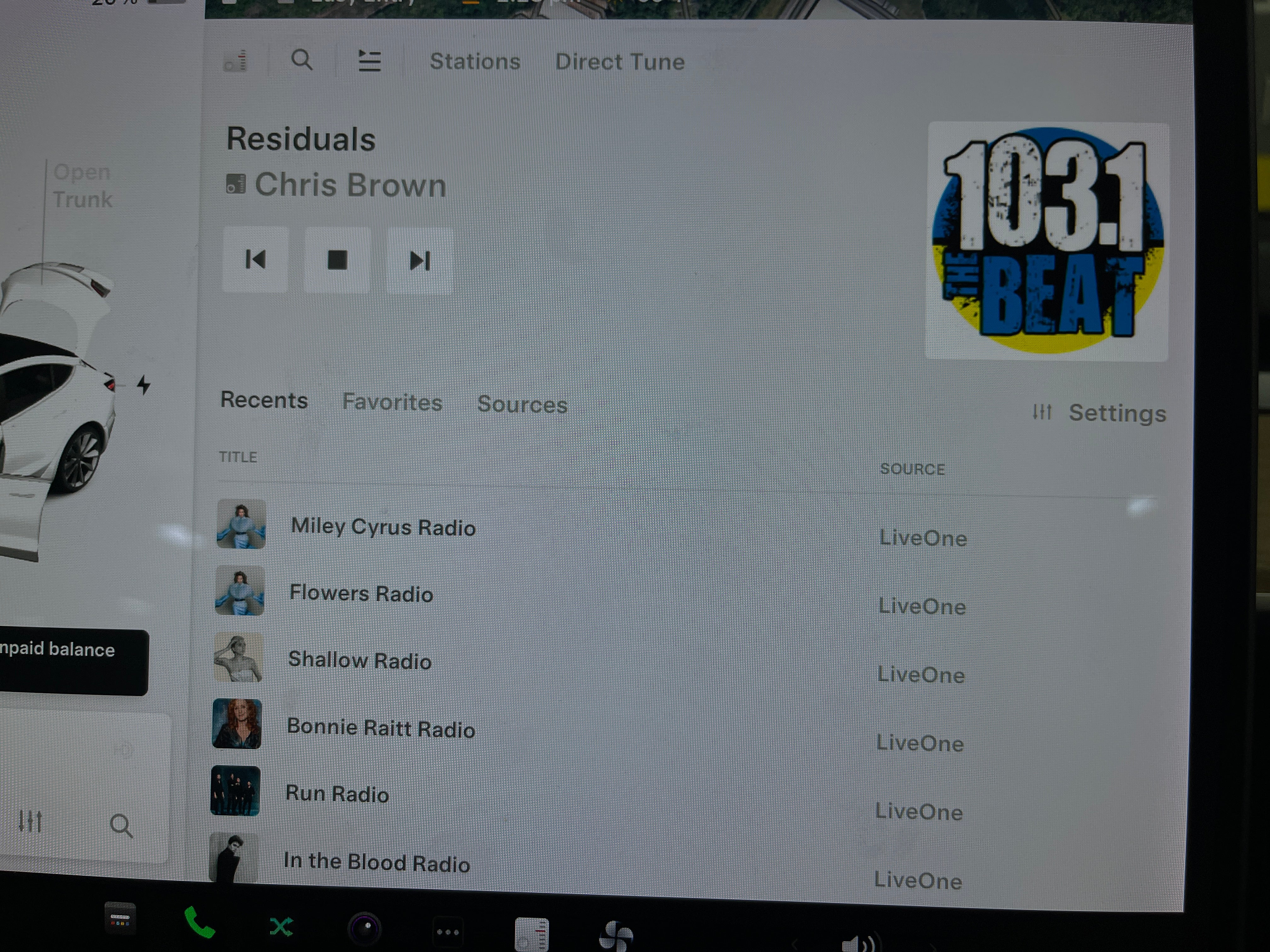Click the Shallow Radio thumbnail
The width and height of the screenshot is (1270, 952).
pyautogui.click(x=238, y=658)
